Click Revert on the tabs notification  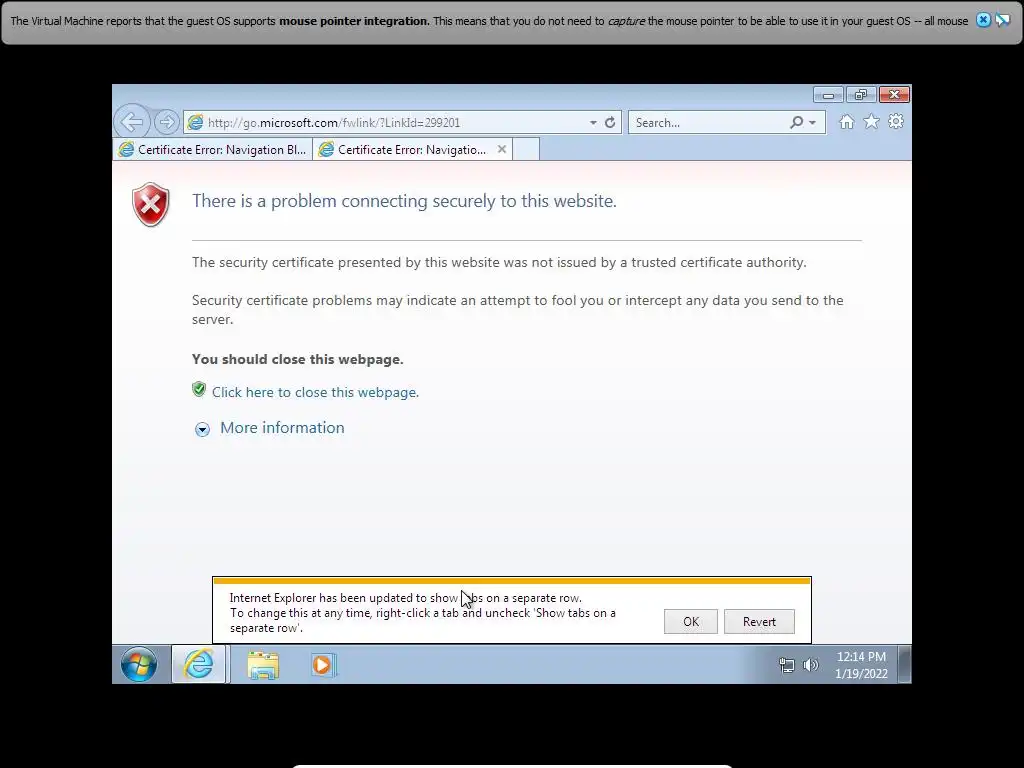pyautogui.click(x=759, y=622)
